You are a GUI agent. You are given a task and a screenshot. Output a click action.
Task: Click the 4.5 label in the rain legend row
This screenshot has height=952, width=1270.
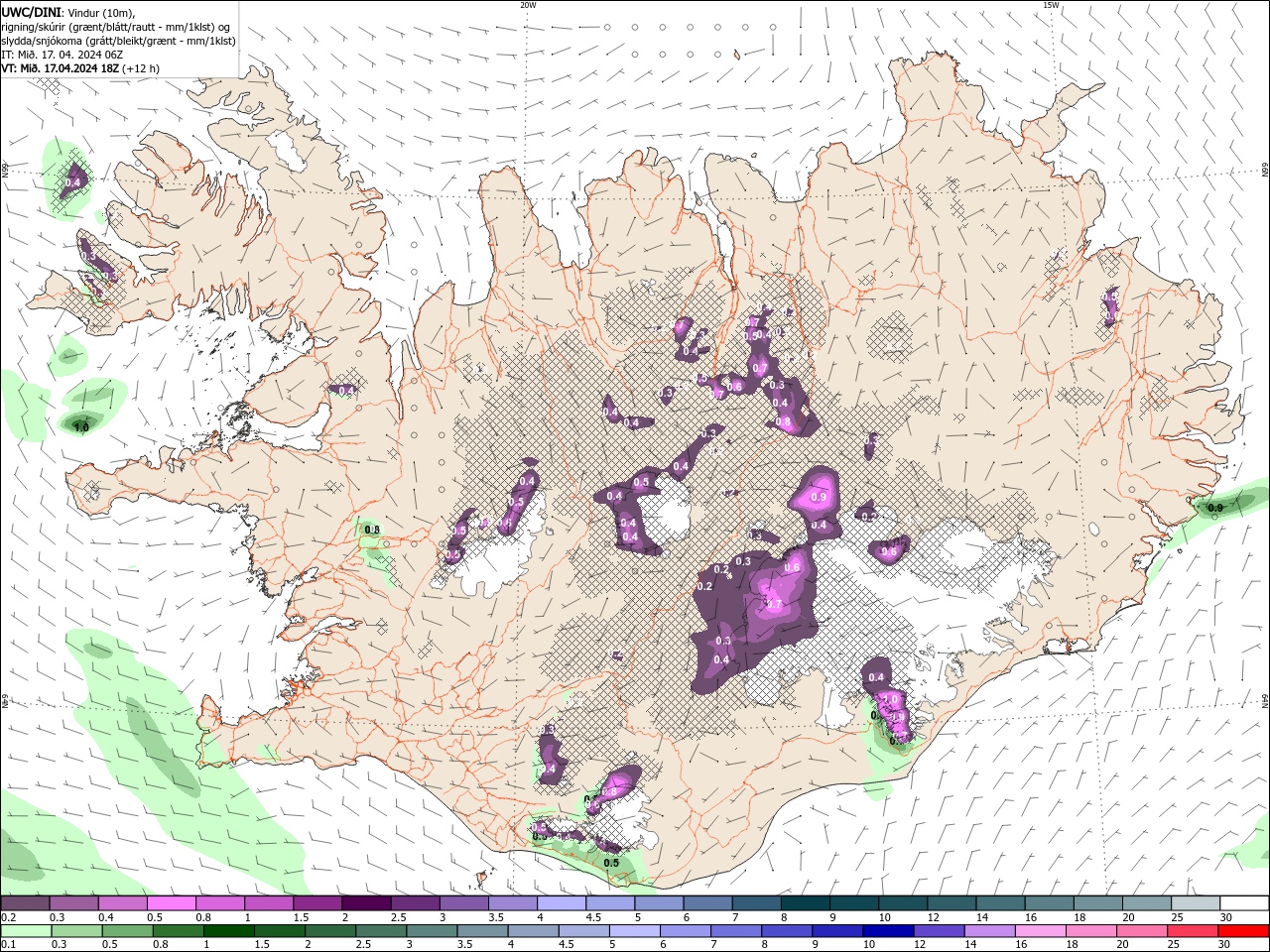pyautogui.click(x=567, y=945)
